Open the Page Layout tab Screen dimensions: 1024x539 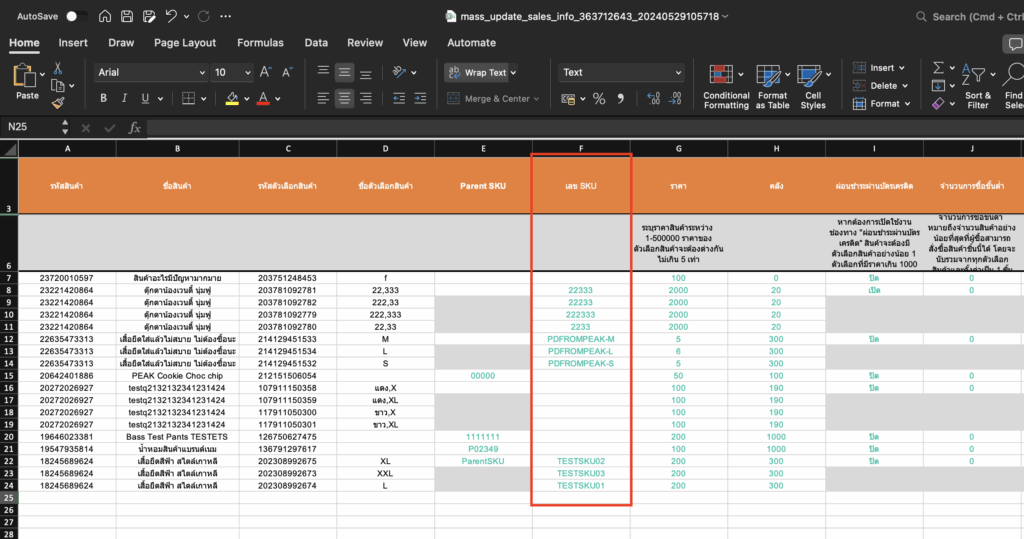coord(185,43)
